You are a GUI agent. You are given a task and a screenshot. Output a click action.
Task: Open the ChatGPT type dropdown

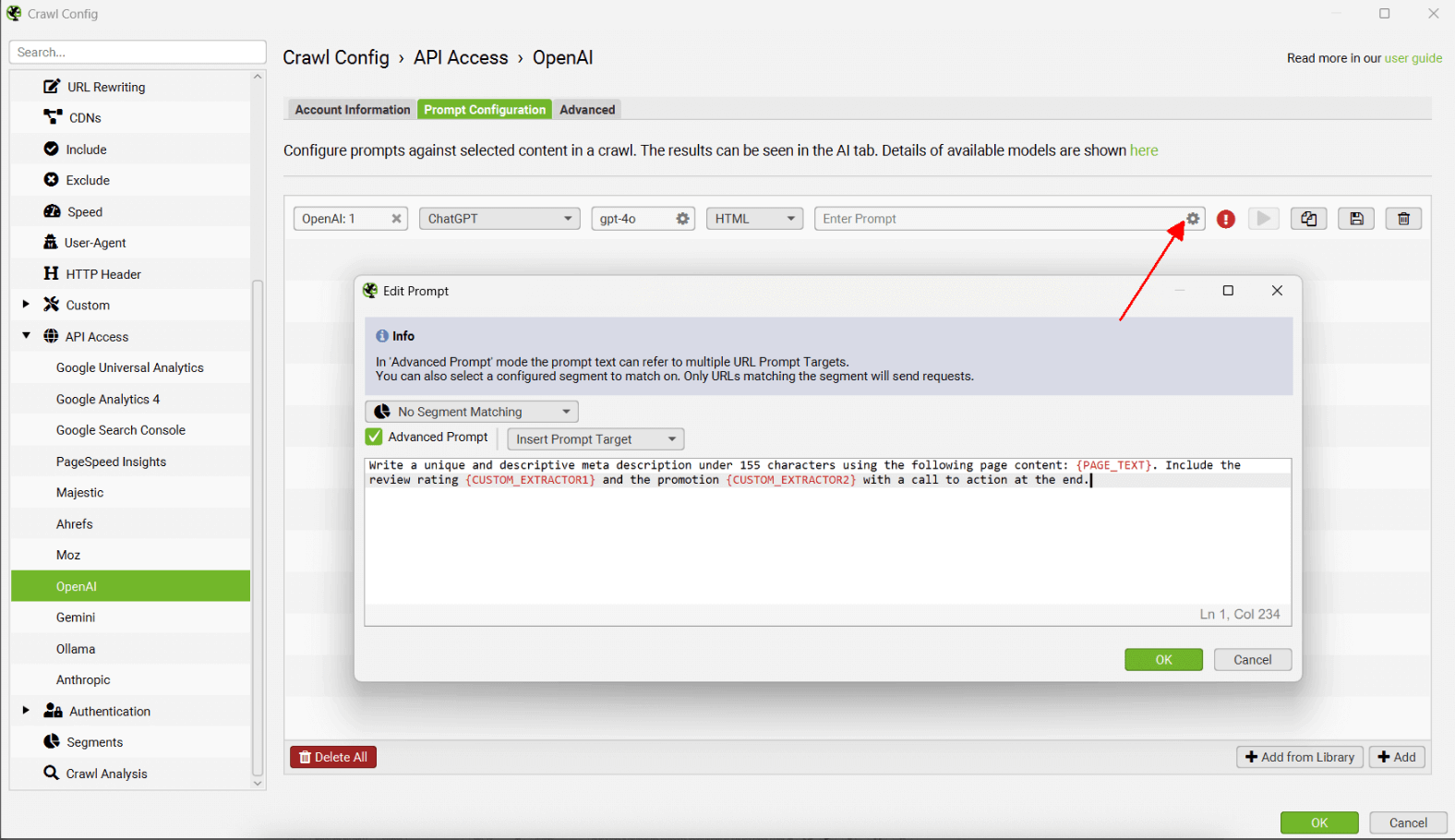point(499,219)
